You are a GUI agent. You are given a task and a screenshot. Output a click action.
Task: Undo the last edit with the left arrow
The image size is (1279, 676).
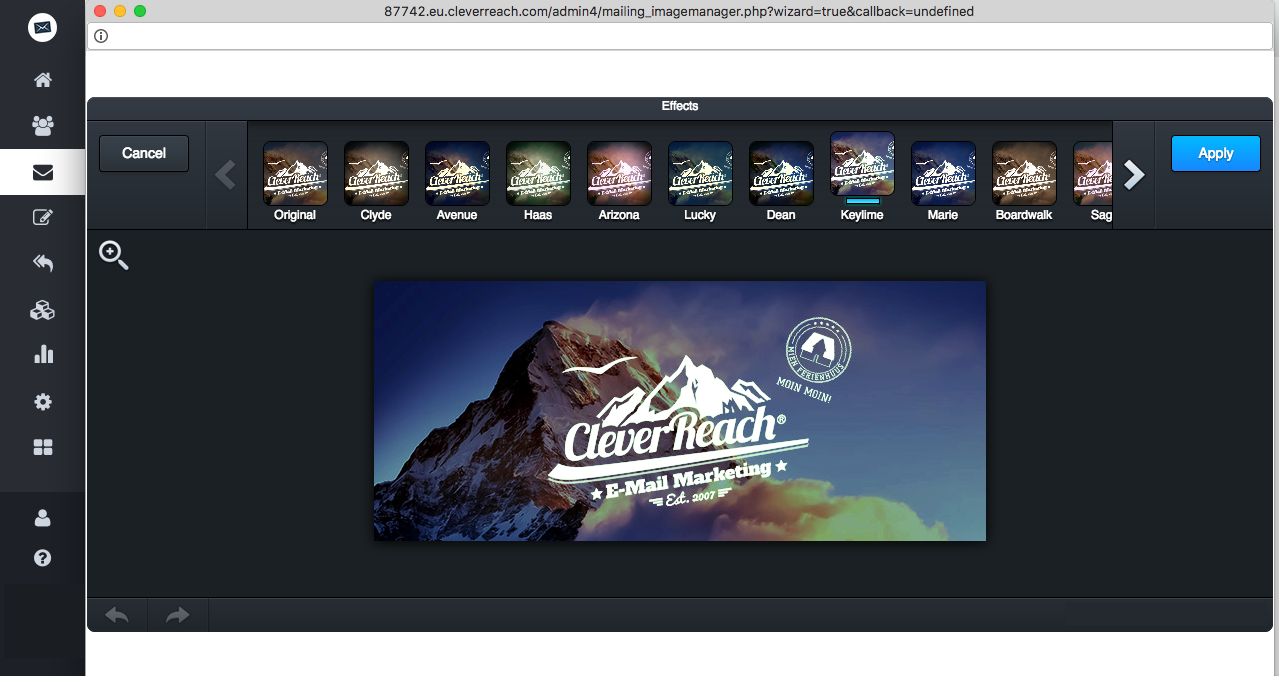coord(117,616)
